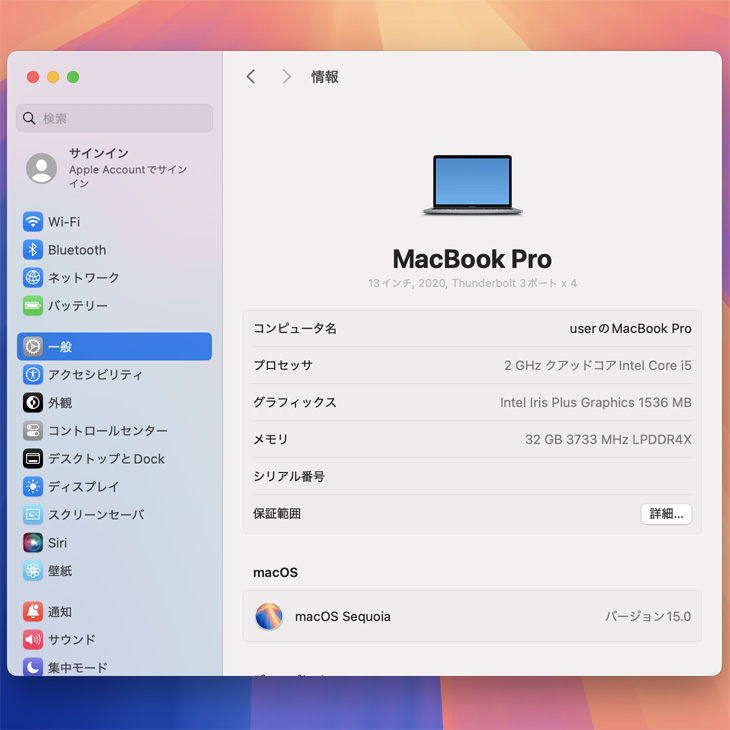
Task: Go back with the left chevron
Action: pos(251,77)
